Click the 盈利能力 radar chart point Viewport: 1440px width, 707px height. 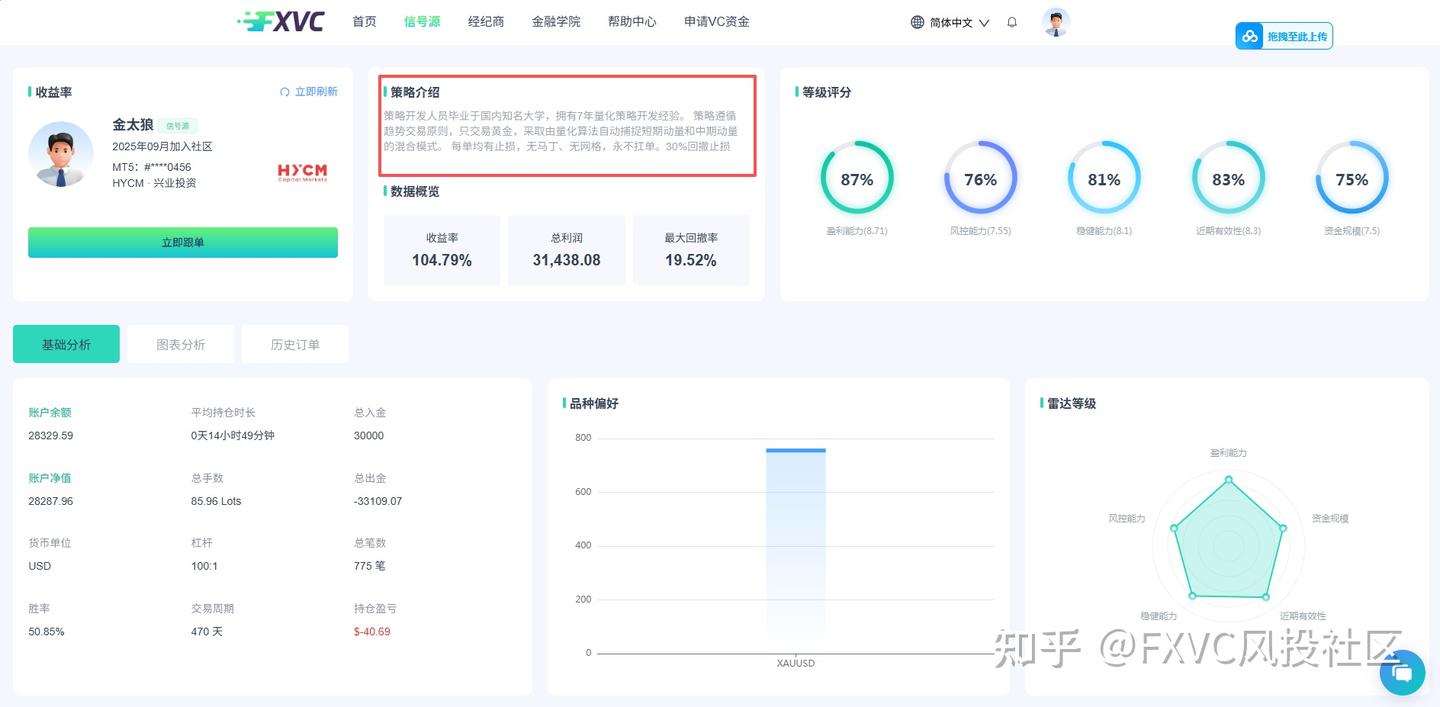click(x=1229, y=480)
